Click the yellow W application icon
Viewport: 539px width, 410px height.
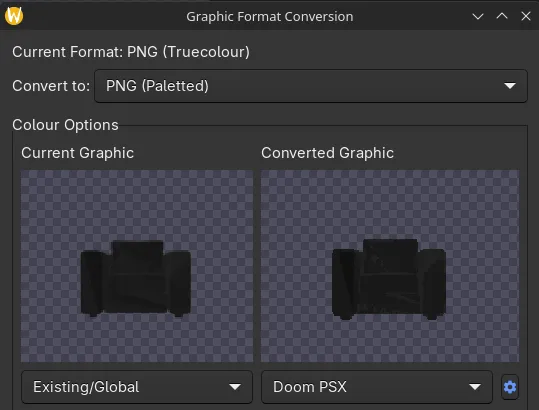coord(14,16)
